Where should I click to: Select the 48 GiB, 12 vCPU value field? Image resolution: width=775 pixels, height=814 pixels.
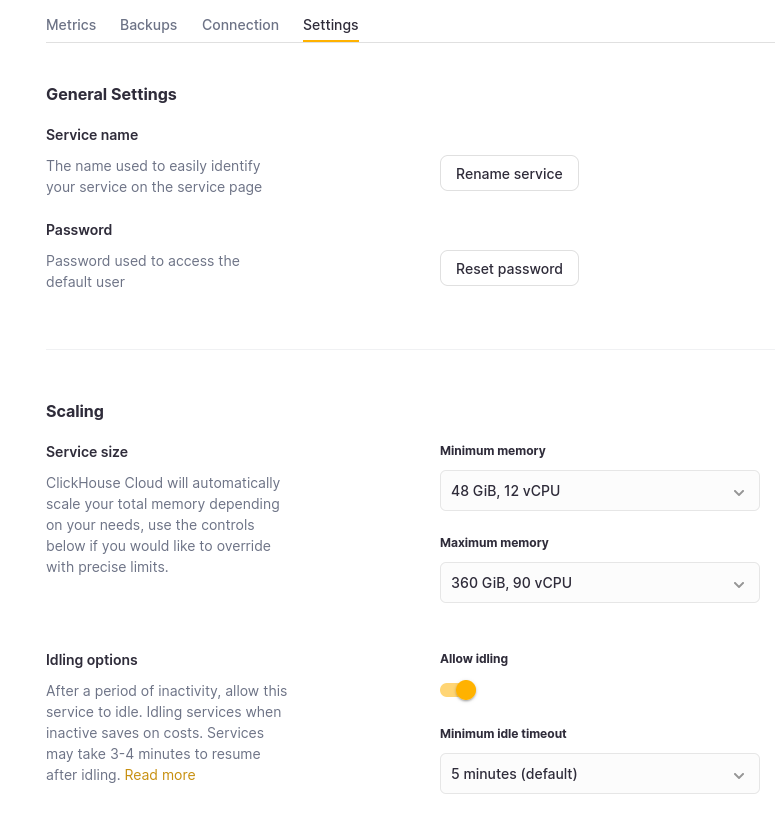[505, 490]
